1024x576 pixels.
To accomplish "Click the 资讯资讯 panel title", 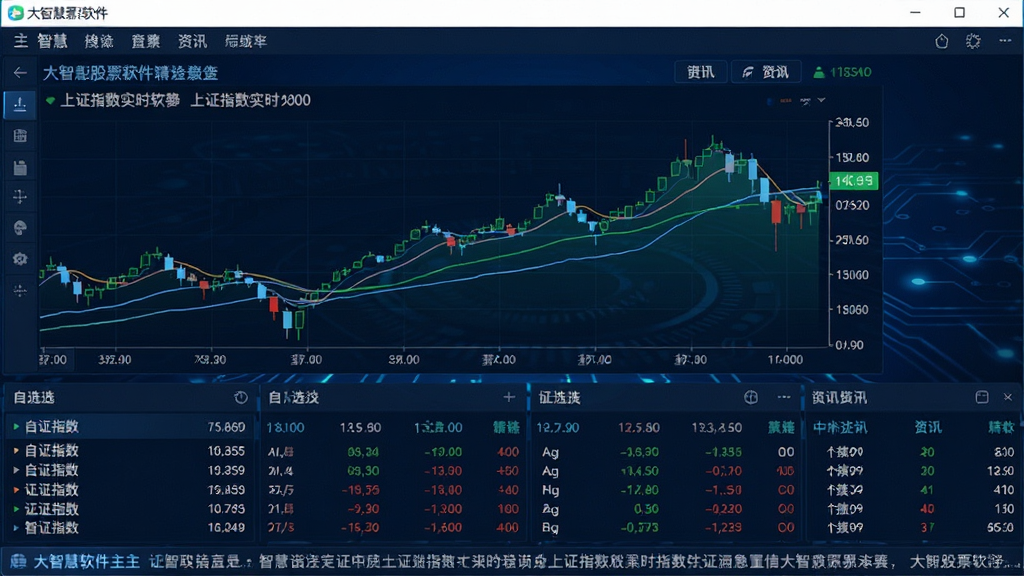I will 839,397.
